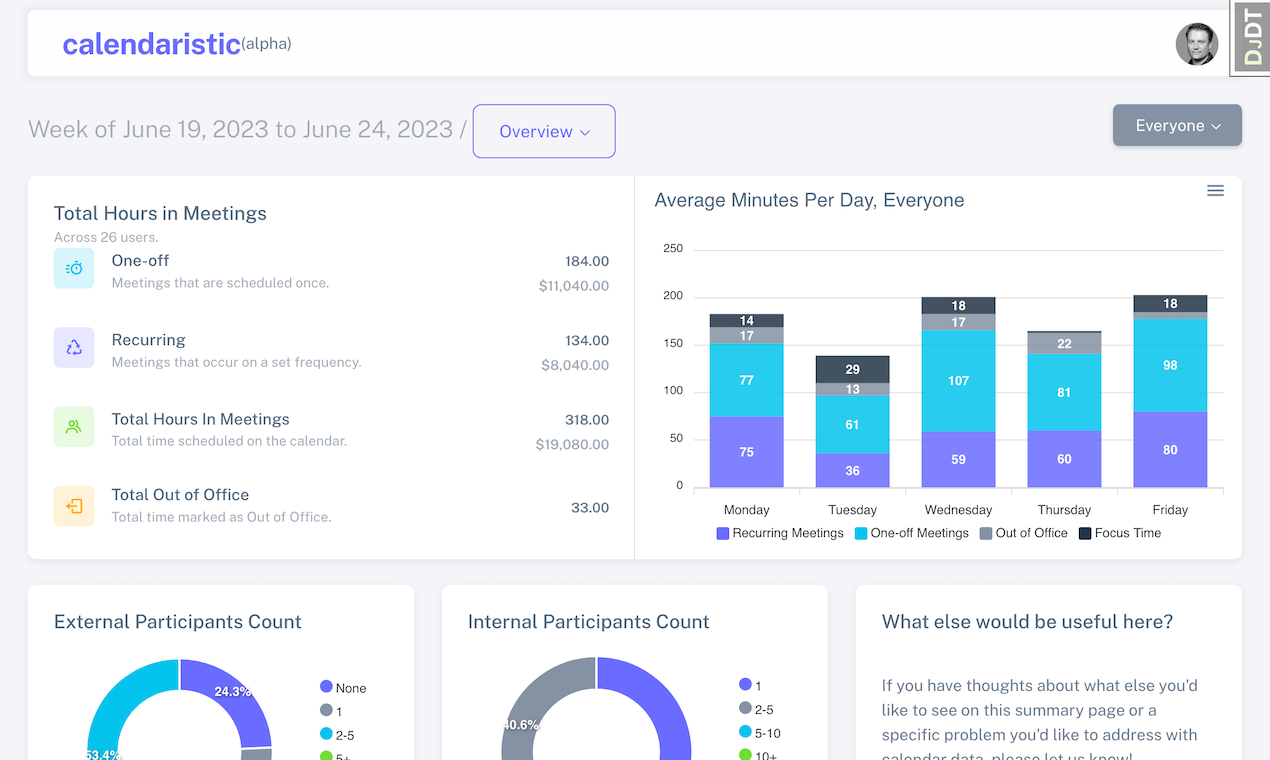Click Monday one-off bar segment 77
Image resolution: width=1270 pixels, height=760 pixels.
click(x=746, y=380)
